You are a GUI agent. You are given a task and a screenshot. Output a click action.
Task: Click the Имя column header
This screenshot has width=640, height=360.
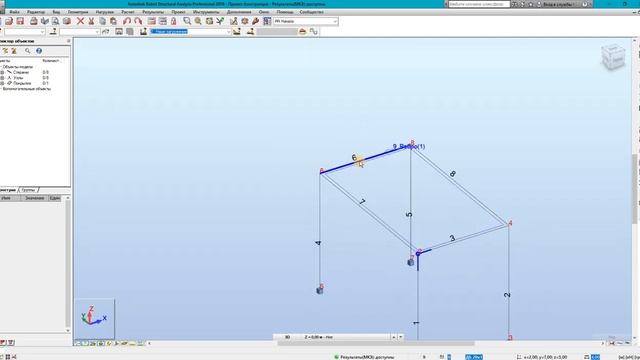click(9, 198)
